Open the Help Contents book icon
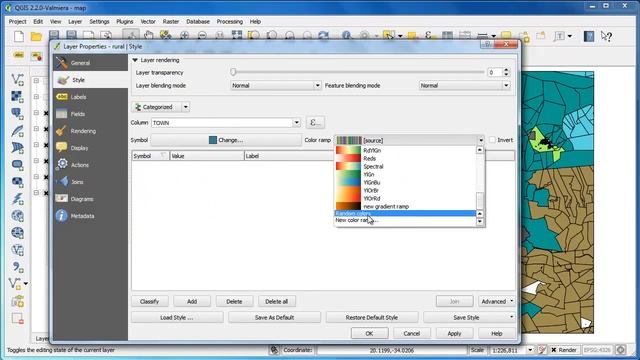640x360 pixels. tap(589, 36)
